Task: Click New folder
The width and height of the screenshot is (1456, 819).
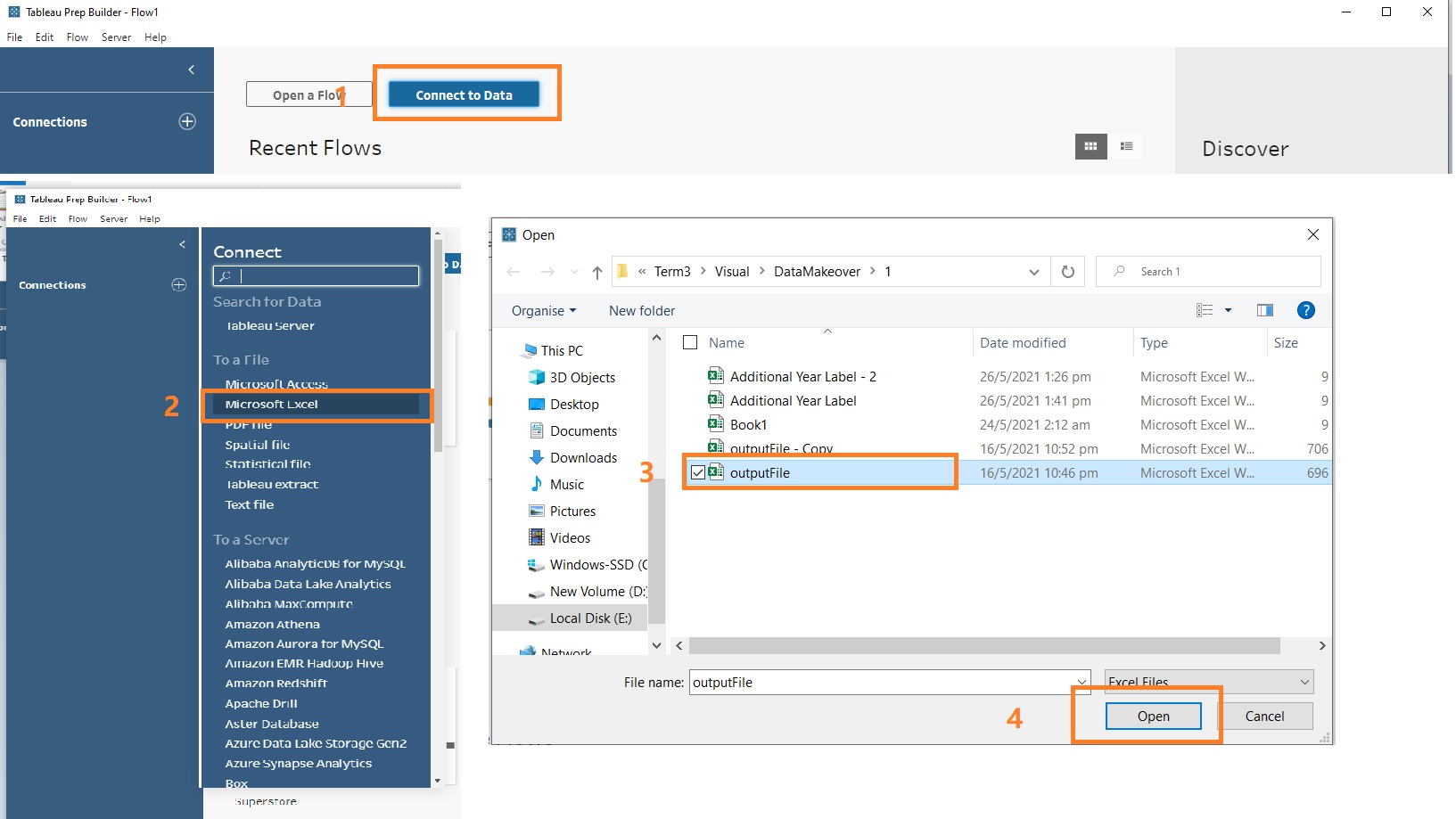Action: pos(642,311)
